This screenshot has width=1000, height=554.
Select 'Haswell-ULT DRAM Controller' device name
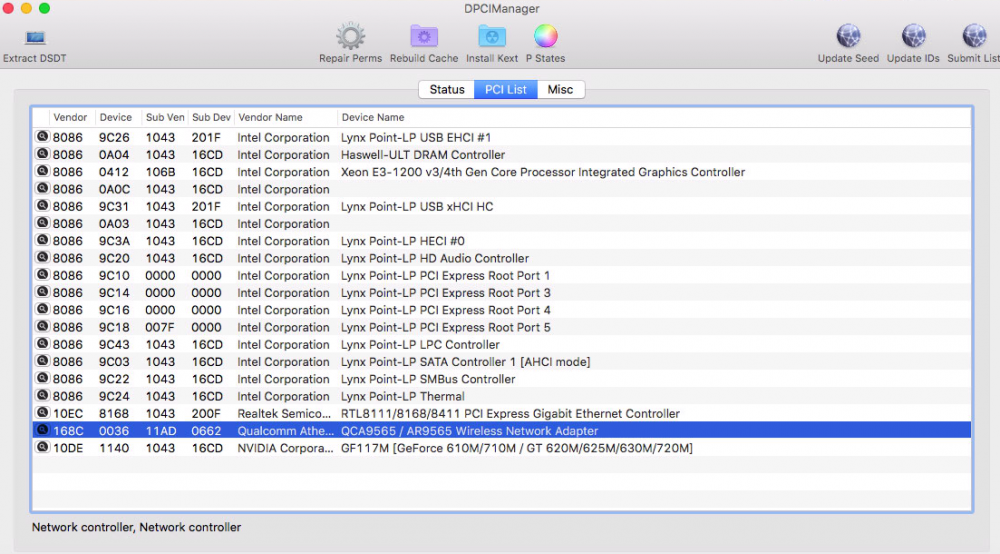point(423,155)
